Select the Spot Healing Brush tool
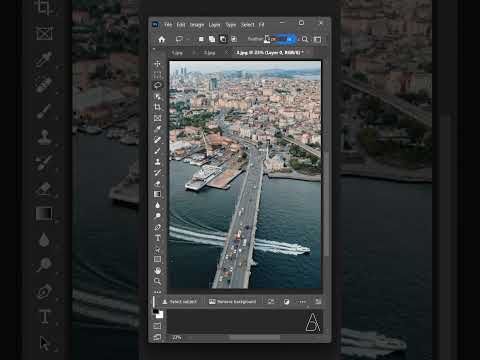 point(157,140)
